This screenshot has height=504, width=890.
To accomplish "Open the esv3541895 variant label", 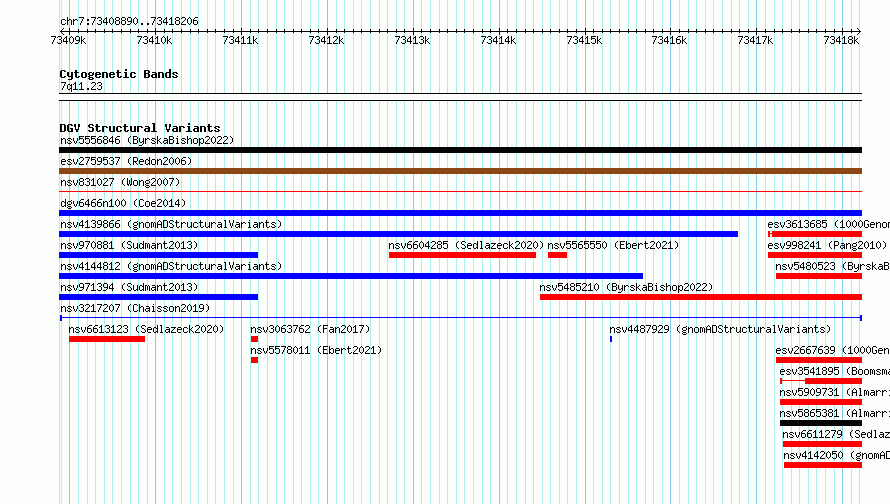I will tap(834, 371).
